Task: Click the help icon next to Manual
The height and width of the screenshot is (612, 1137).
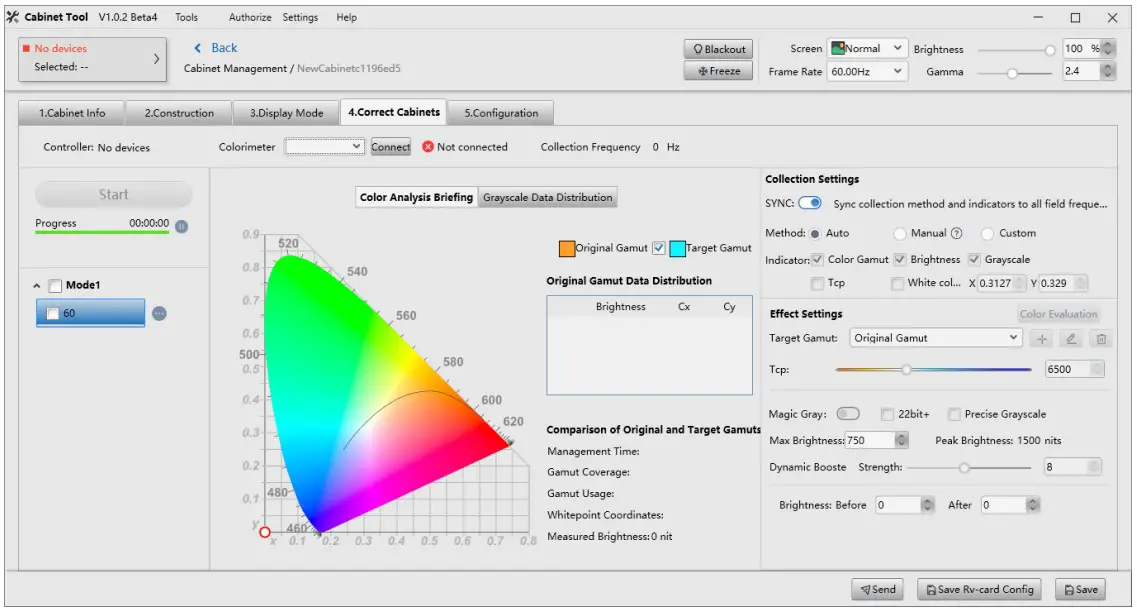Action: coord(956,234)
